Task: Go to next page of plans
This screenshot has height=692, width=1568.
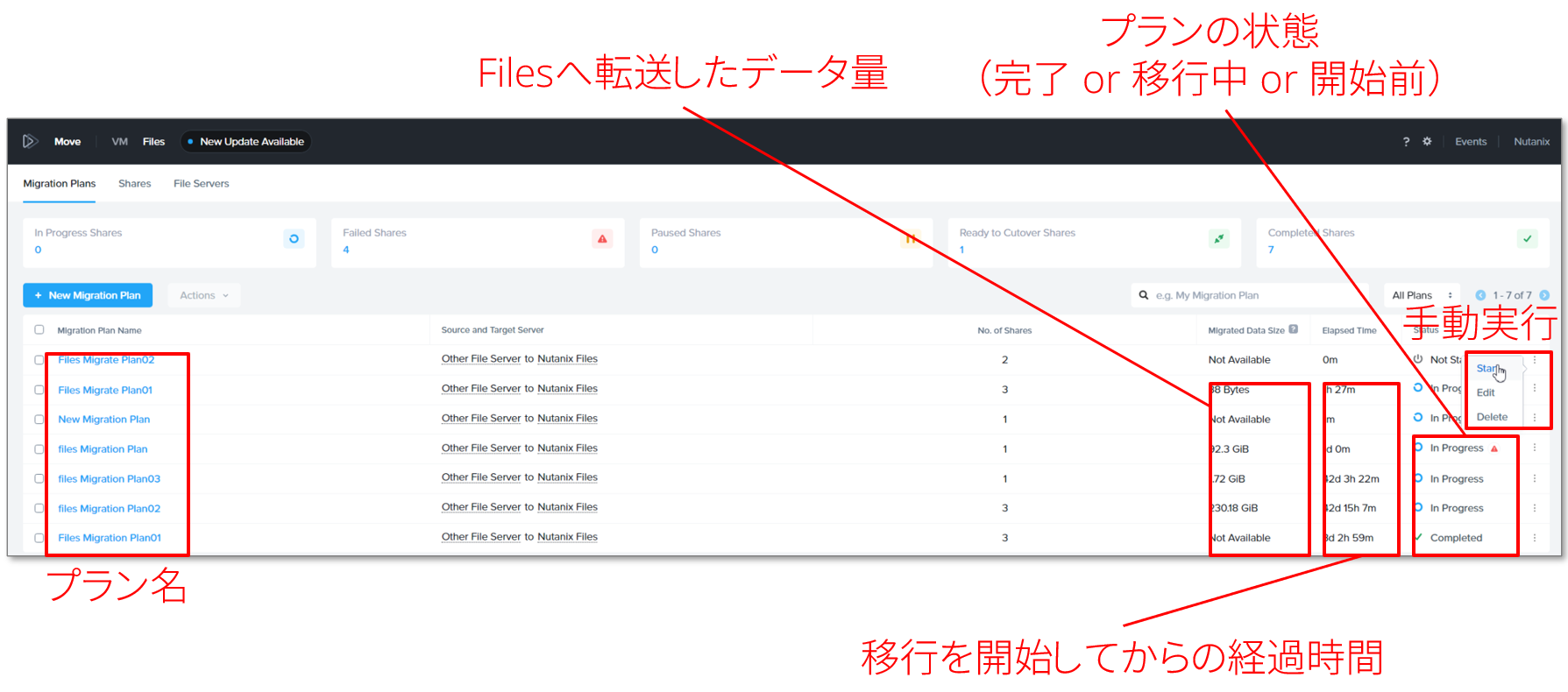Action: pos(1544,295)
